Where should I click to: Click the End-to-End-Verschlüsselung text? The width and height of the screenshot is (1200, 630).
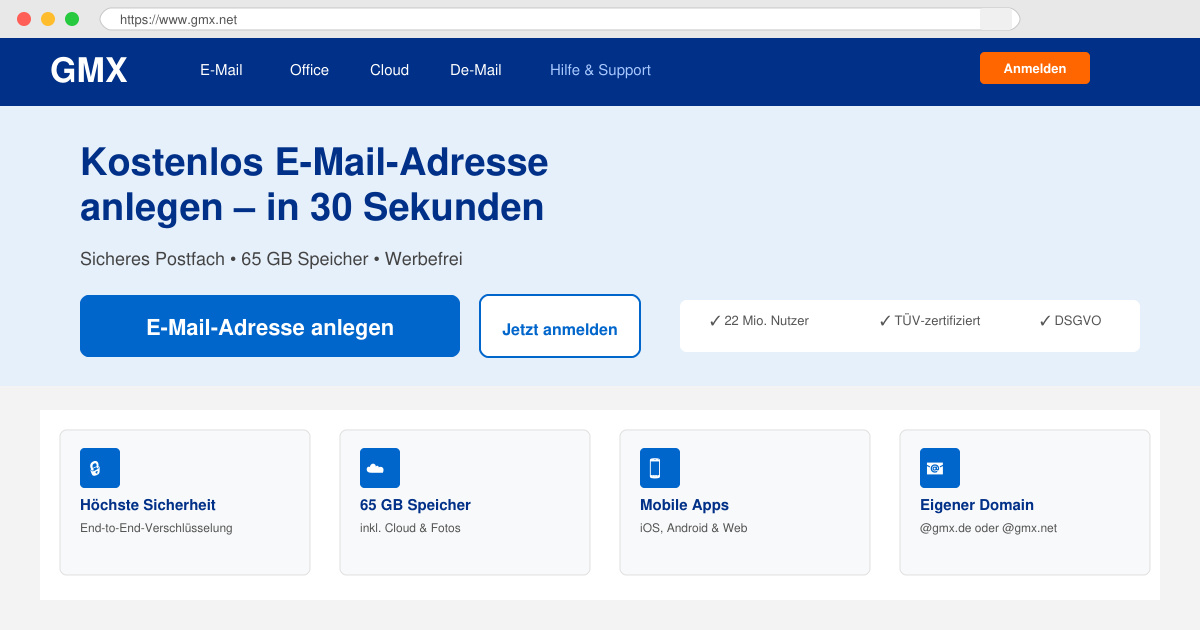(156, 528)
